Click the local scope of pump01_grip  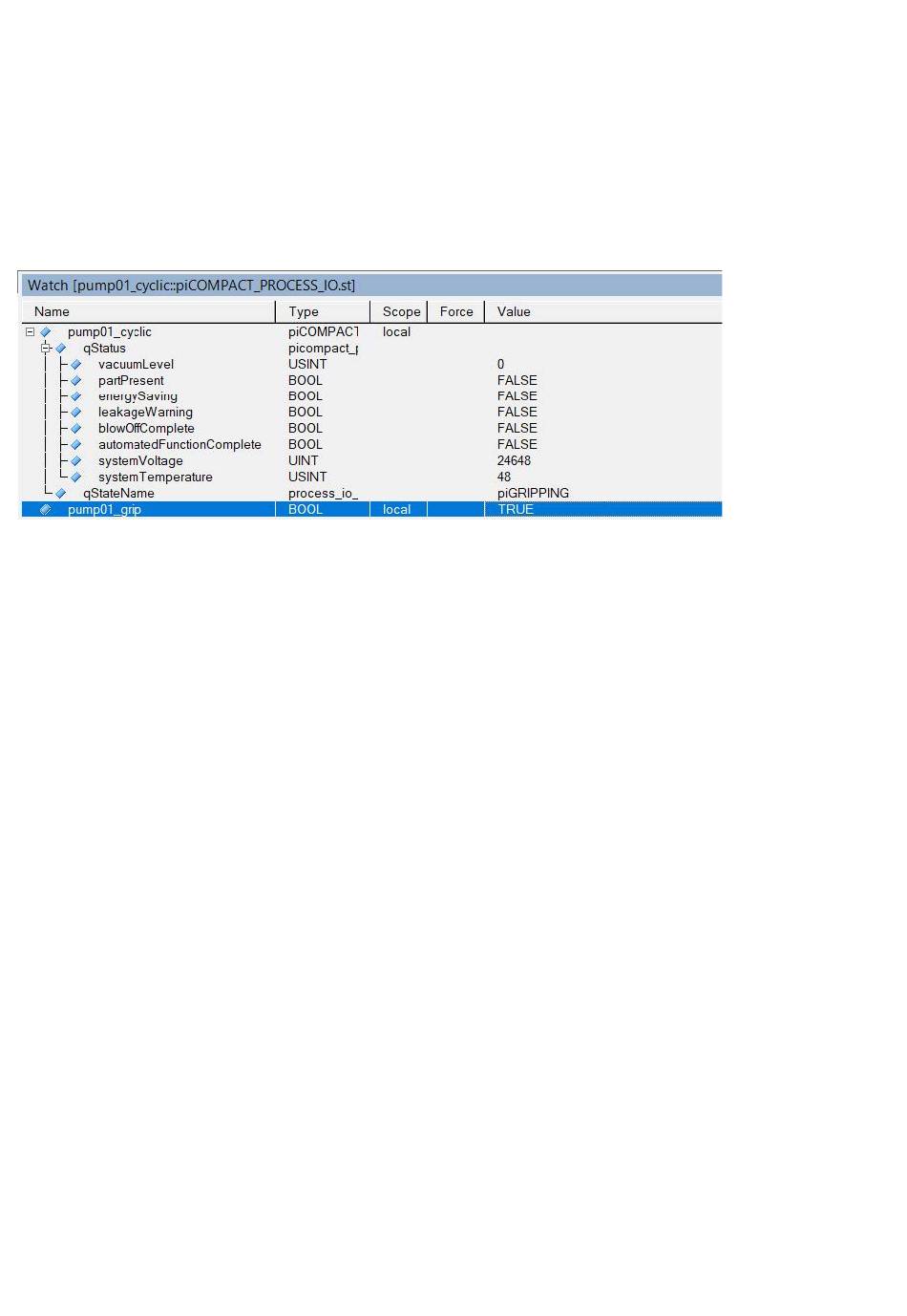click(396, 510)
